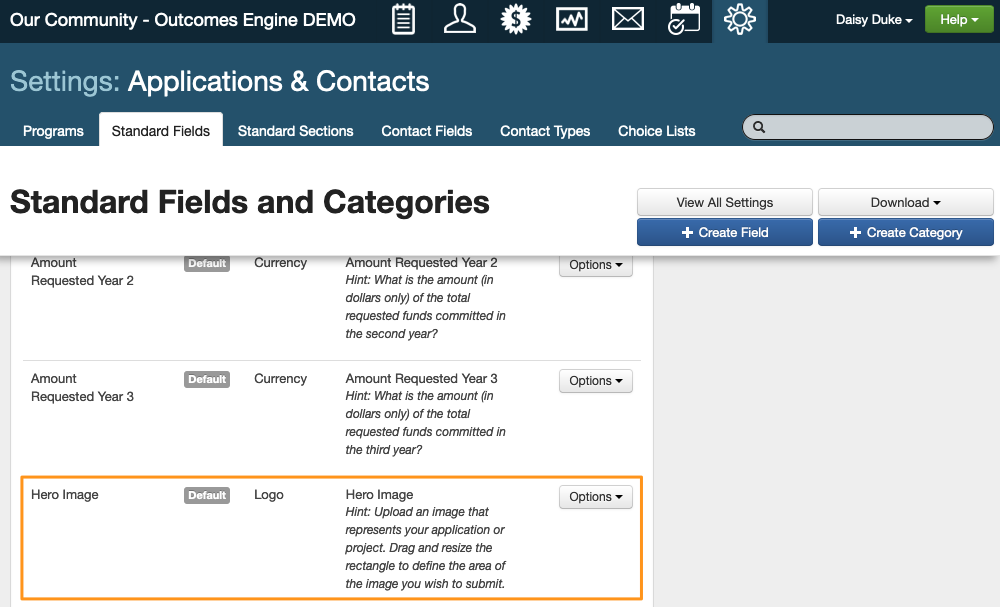This screenshot has height=607, width=1000.
Task: Click the envelope communications icon
Action: pyautogui.click(x=628, y=20)
